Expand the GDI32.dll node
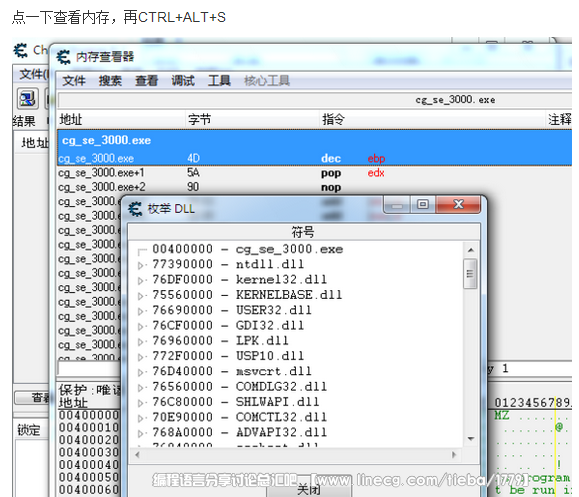Image resolution: width=579 pixels, height=497 pixels. pyautogui.click(x=141, y=326)
